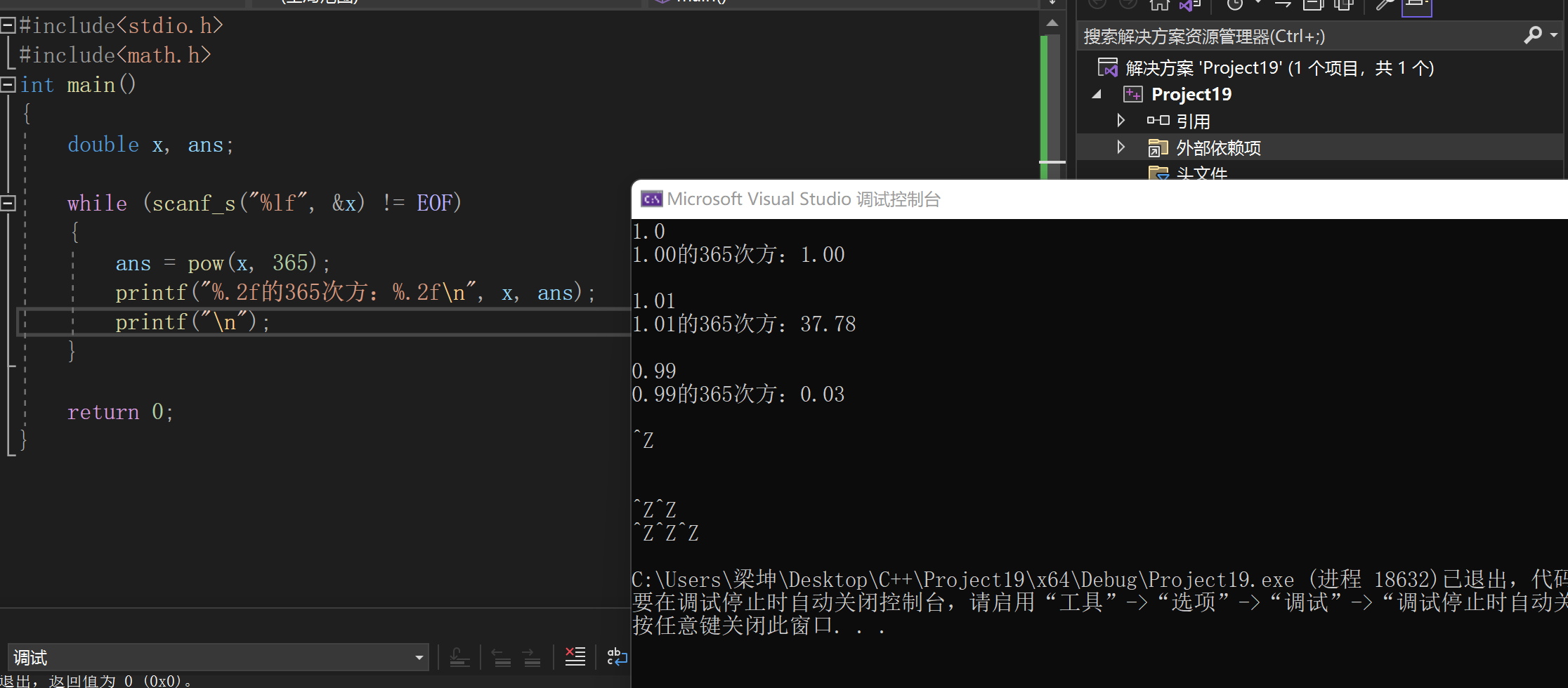Click the #include<math.h> code line
Screen dimensions: 1568x688
[x=115, y=55]
